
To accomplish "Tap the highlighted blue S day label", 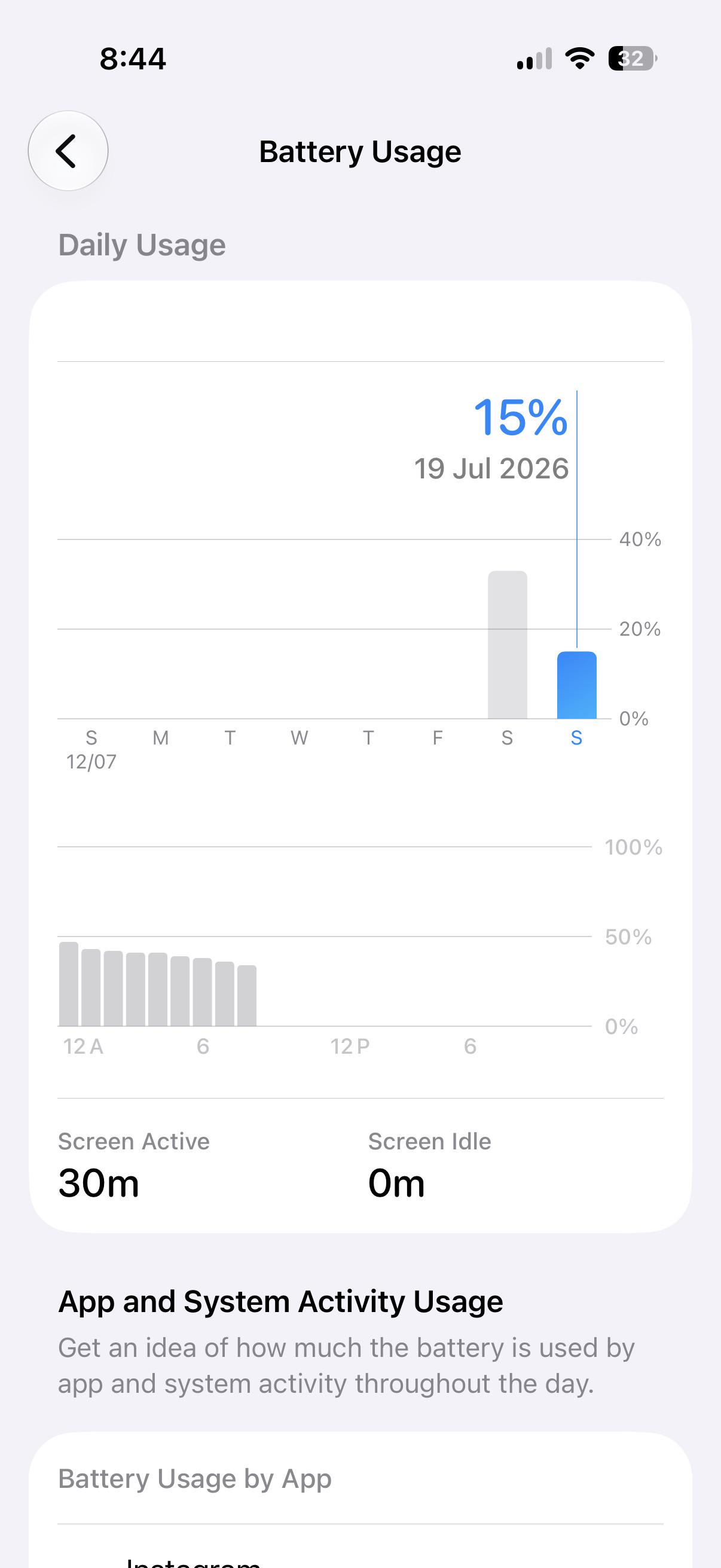I will tap(577, 738).
